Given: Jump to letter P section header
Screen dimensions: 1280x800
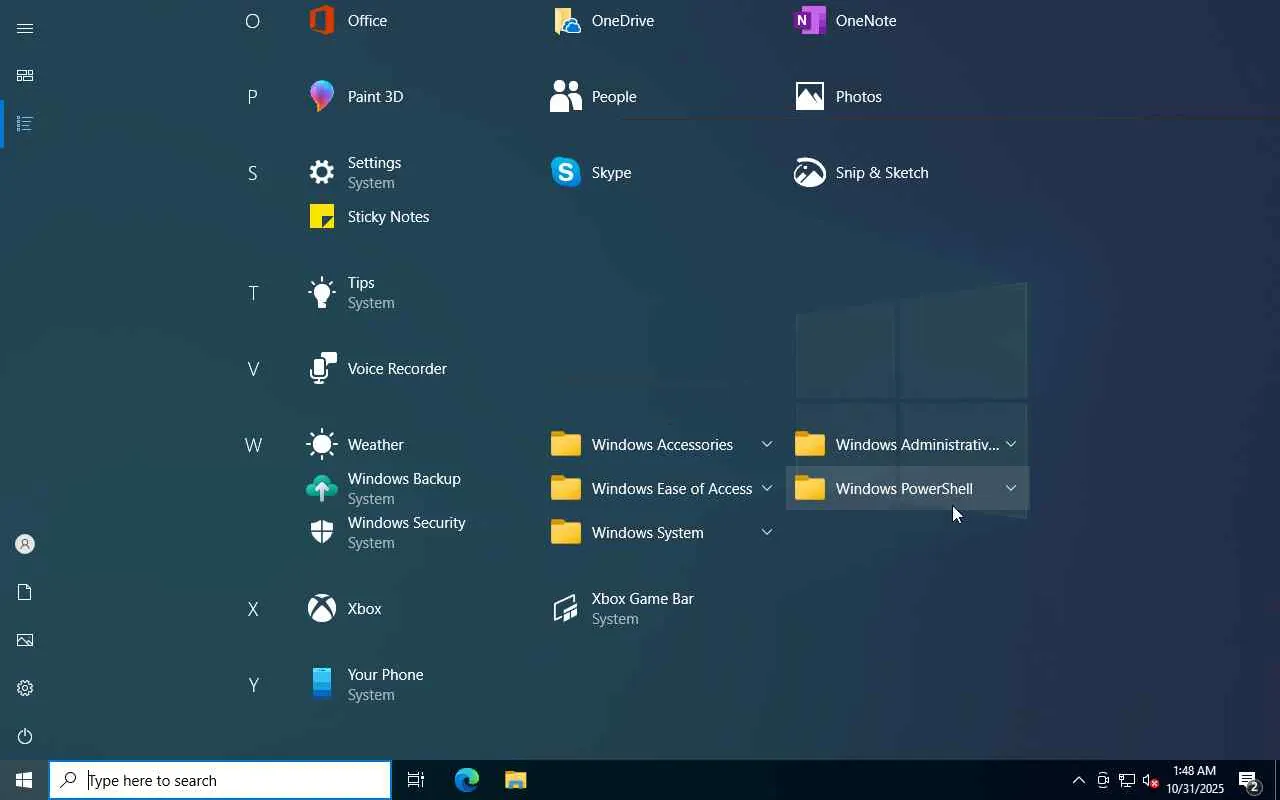Looking at the screenshot, I should coord(253,96).
